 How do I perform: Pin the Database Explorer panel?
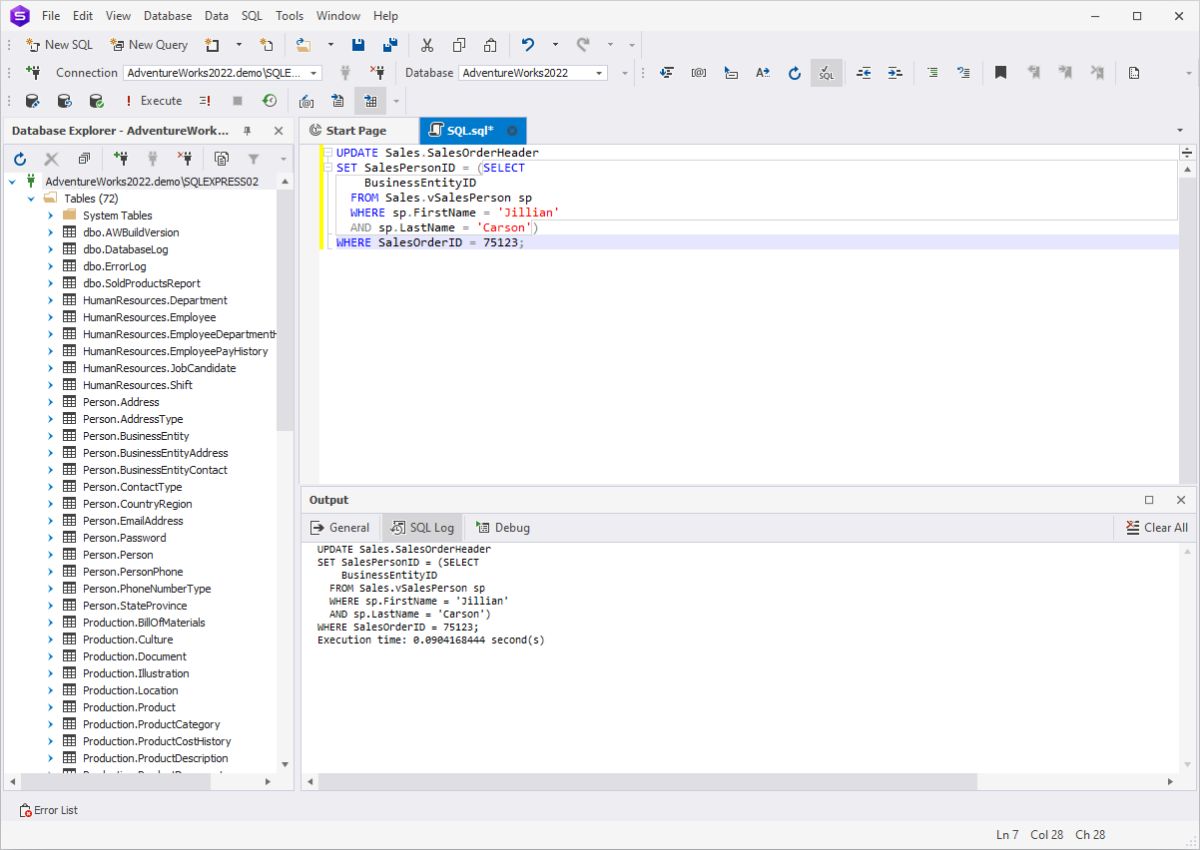(247, 131)
